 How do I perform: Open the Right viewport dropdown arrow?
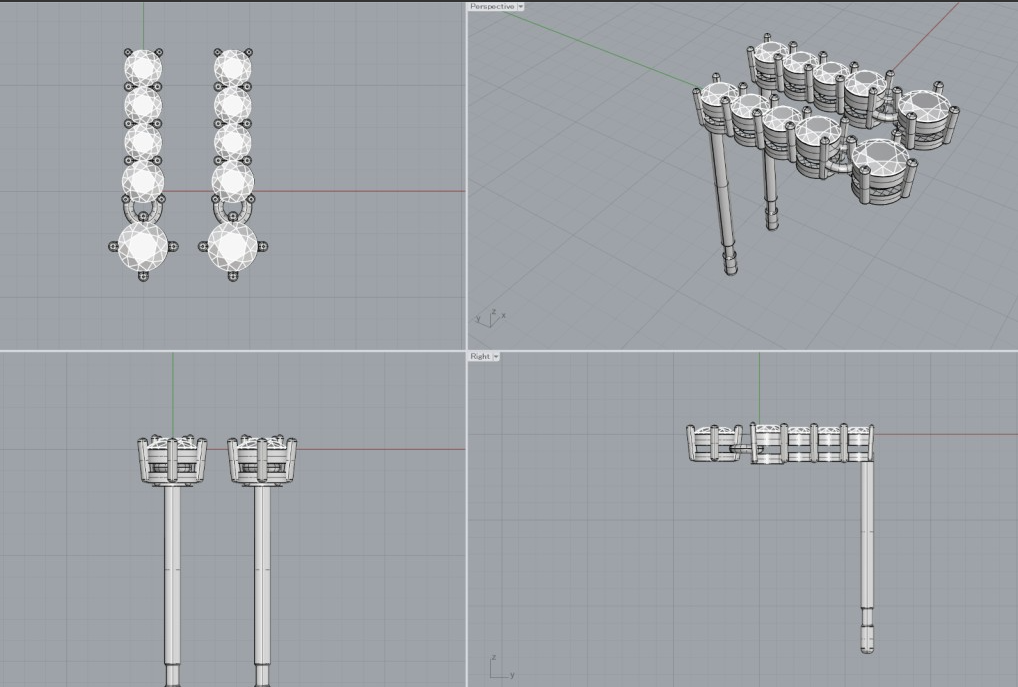pyautogui.click(x=497, y=356)
